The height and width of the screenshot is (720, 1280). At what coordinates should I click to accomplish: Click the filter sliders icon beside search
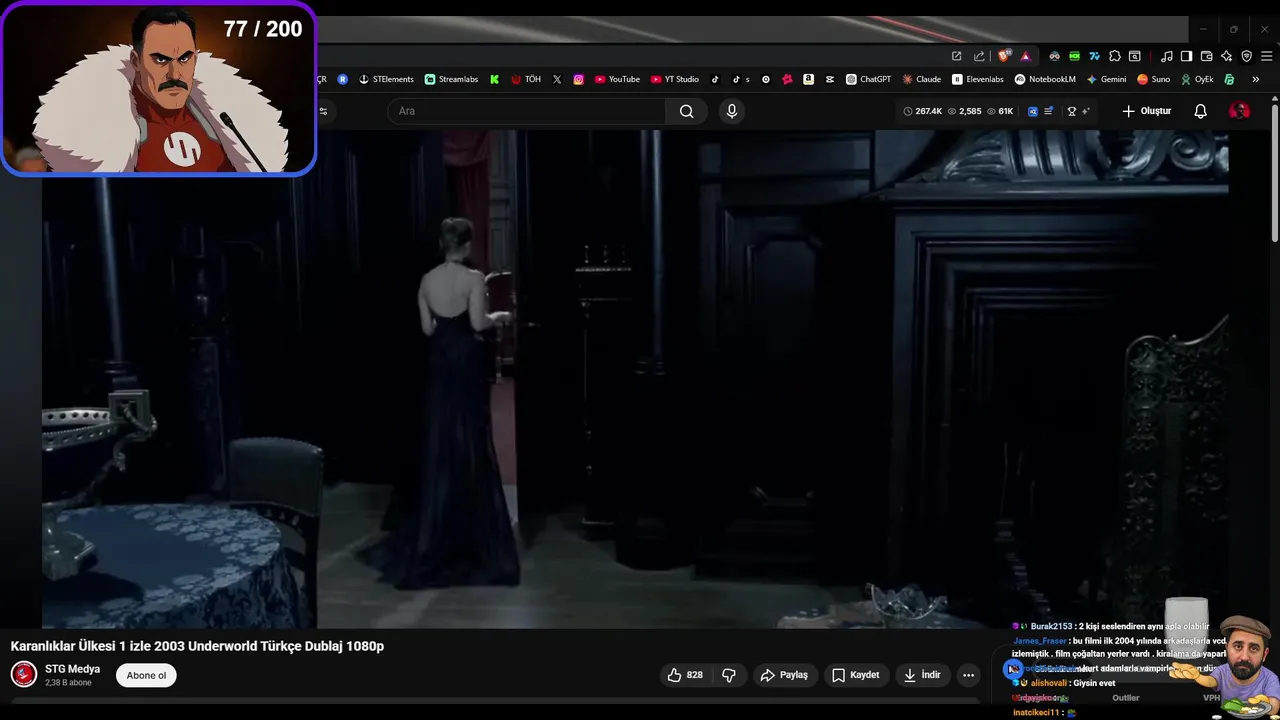tap(323, 111)
